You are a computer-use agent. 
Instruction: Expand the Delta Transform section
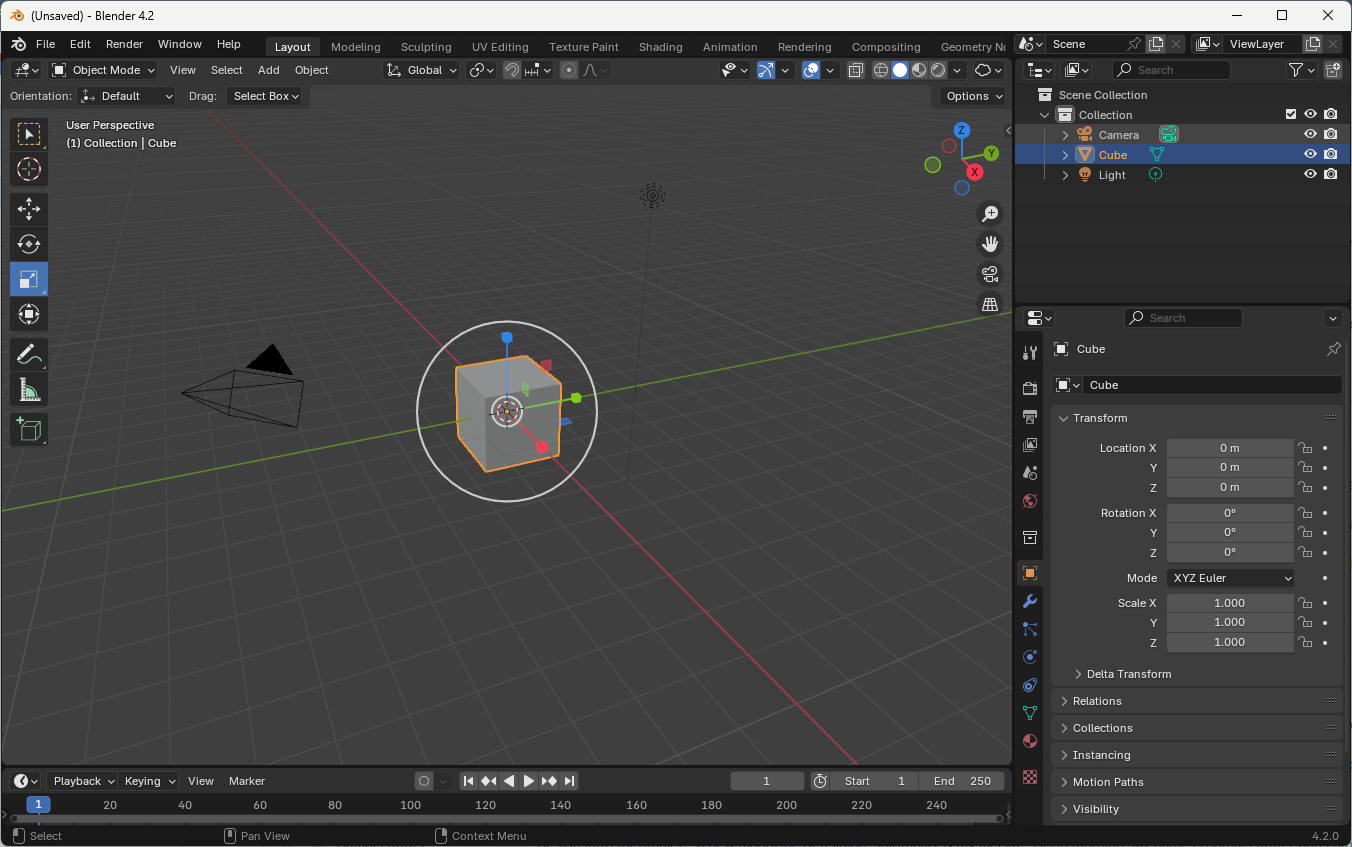tap(1128, 674)
